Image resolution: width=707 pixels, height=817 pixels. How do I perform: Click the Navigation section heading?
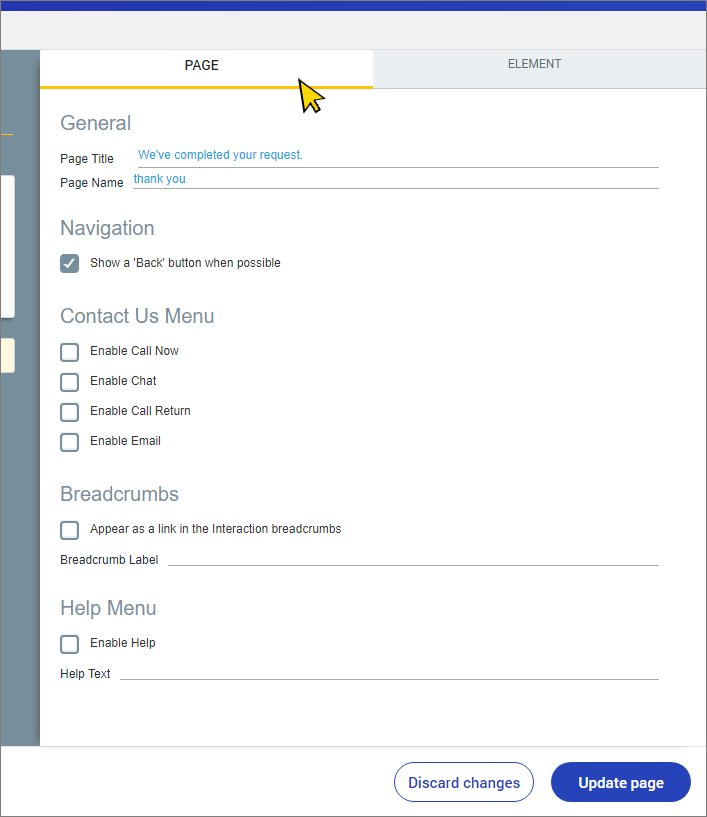click(107, 228)
